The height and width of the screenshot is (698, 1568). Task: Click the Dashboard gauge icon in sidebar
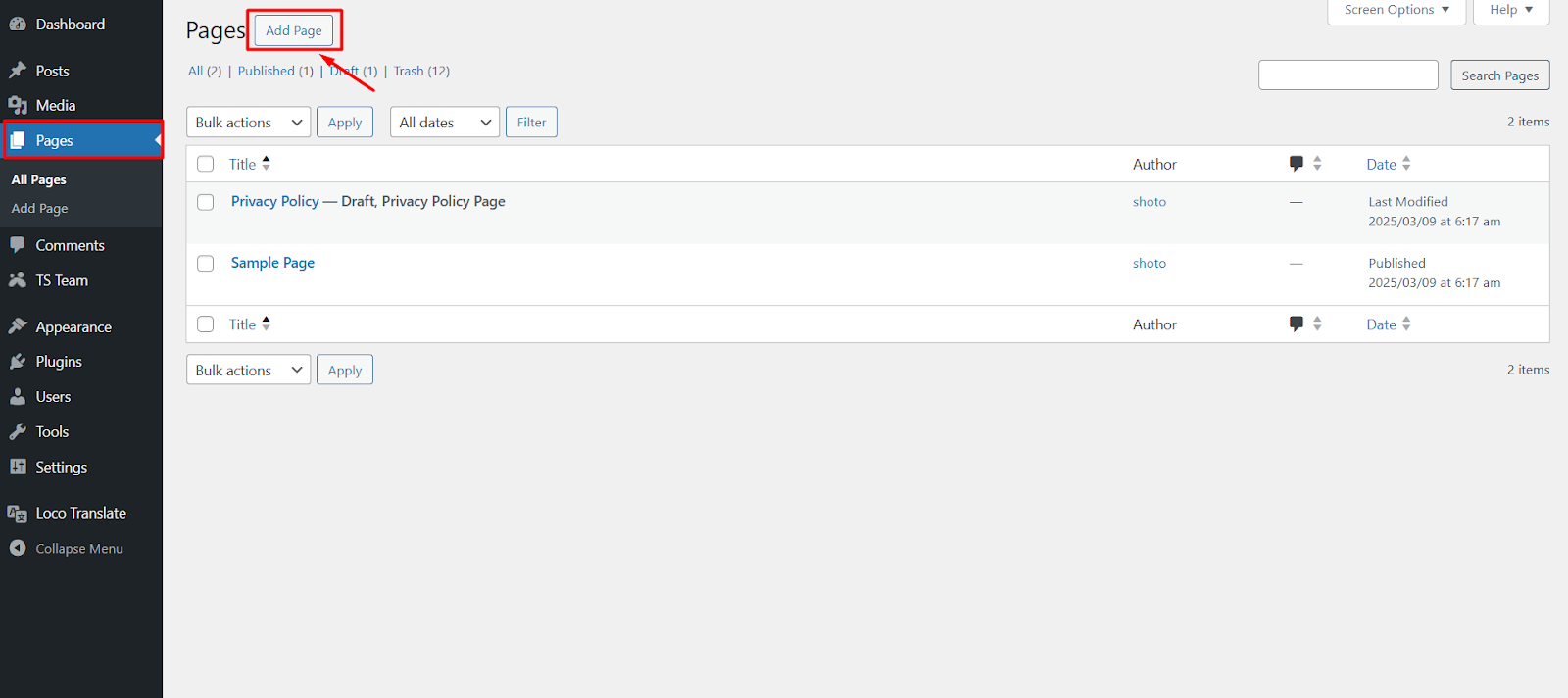point(18,25)
